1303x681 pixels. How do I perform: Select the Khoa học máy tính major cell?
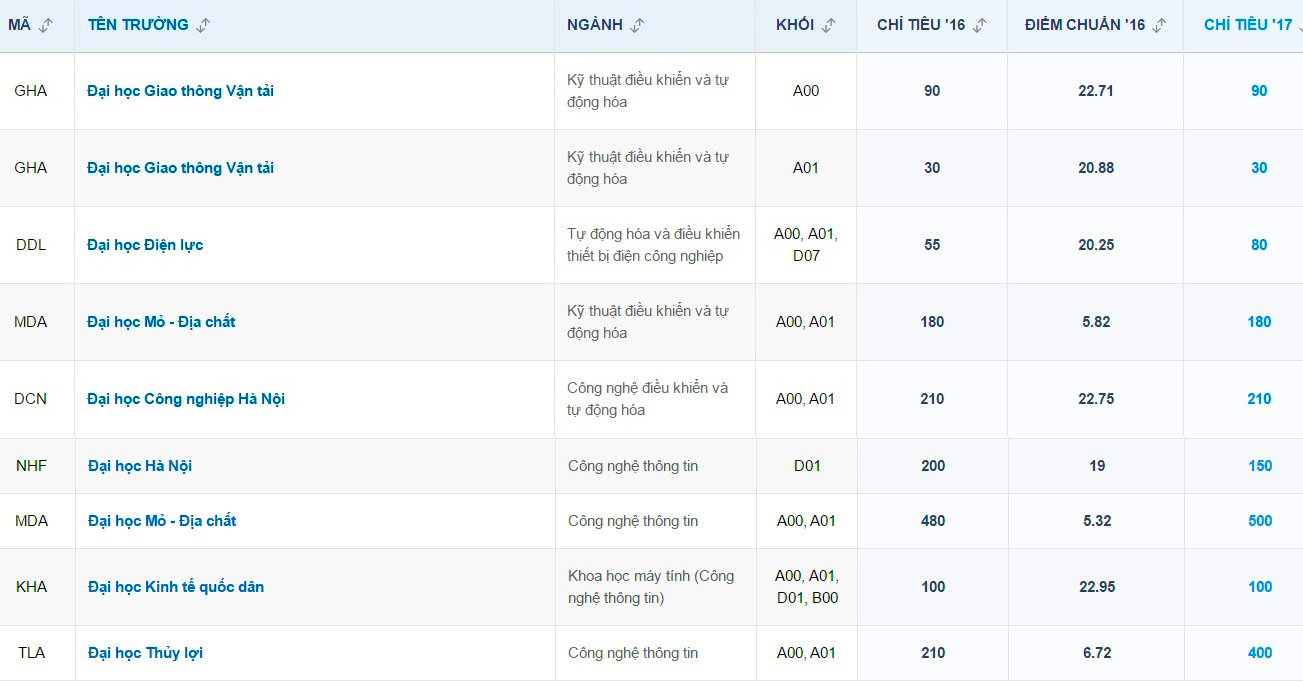(651, 587)
